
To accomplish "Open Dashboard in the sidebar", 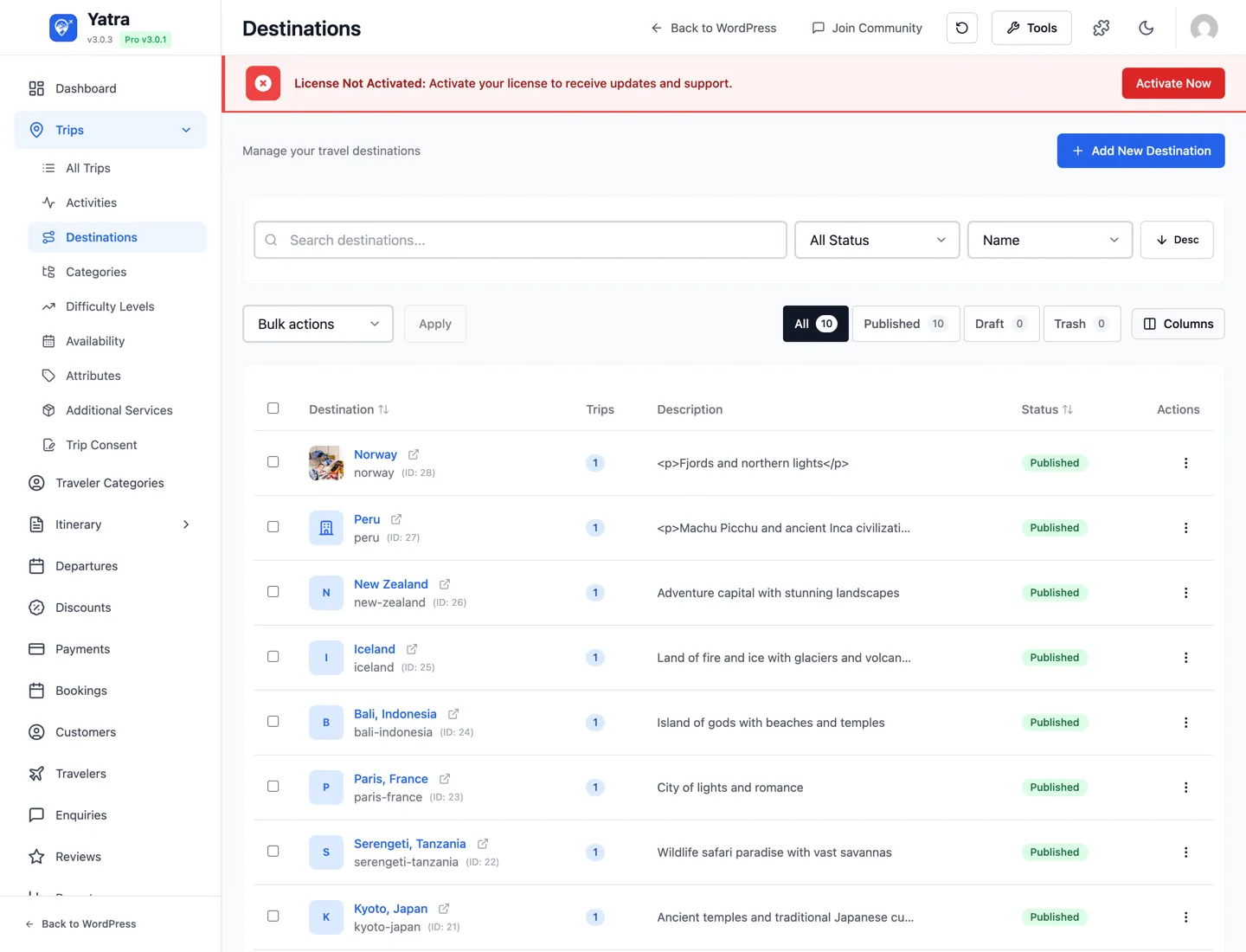I will (x=111, y=88).
